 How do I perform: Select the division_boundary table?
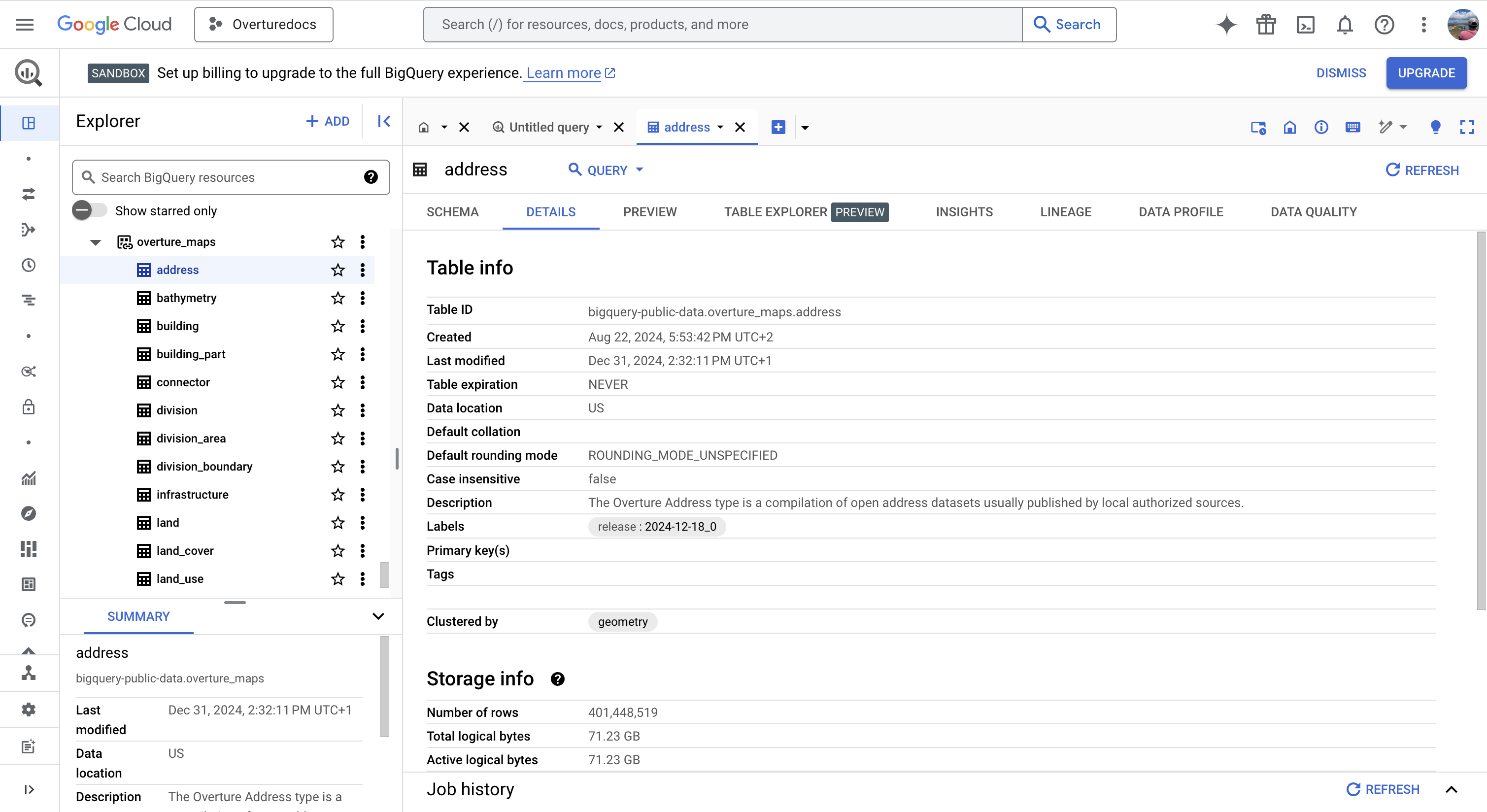click(204, 466)
